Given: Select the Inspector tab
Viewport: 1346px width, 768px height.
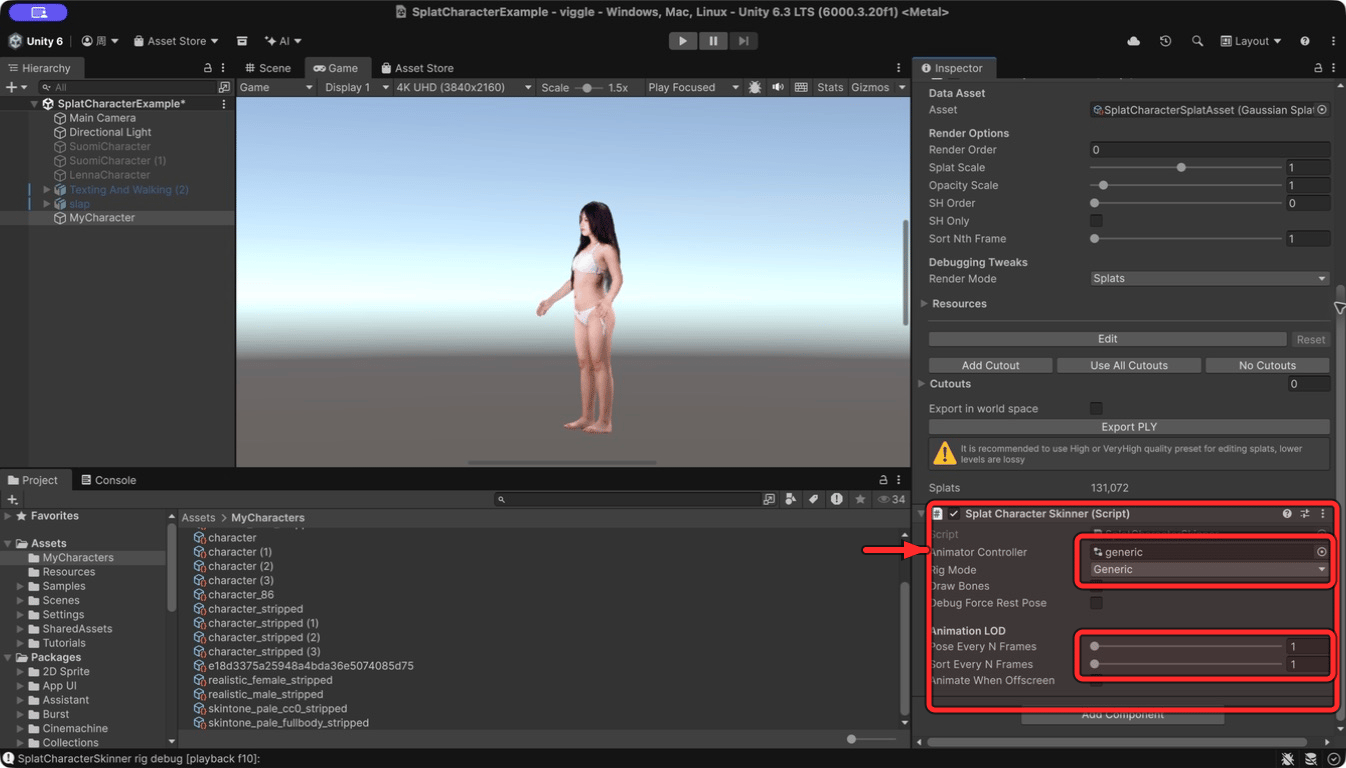Looking at the screenshot, I should point(952,68).
